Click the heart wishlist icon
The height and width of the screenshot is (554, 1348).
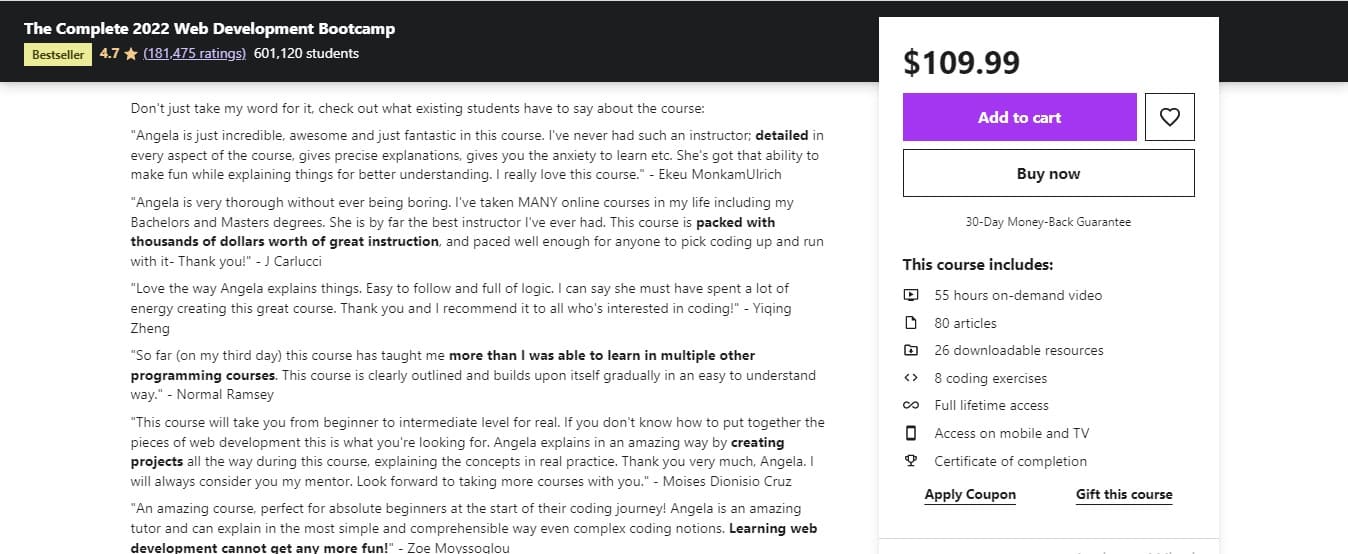(x=1169, y=117)
